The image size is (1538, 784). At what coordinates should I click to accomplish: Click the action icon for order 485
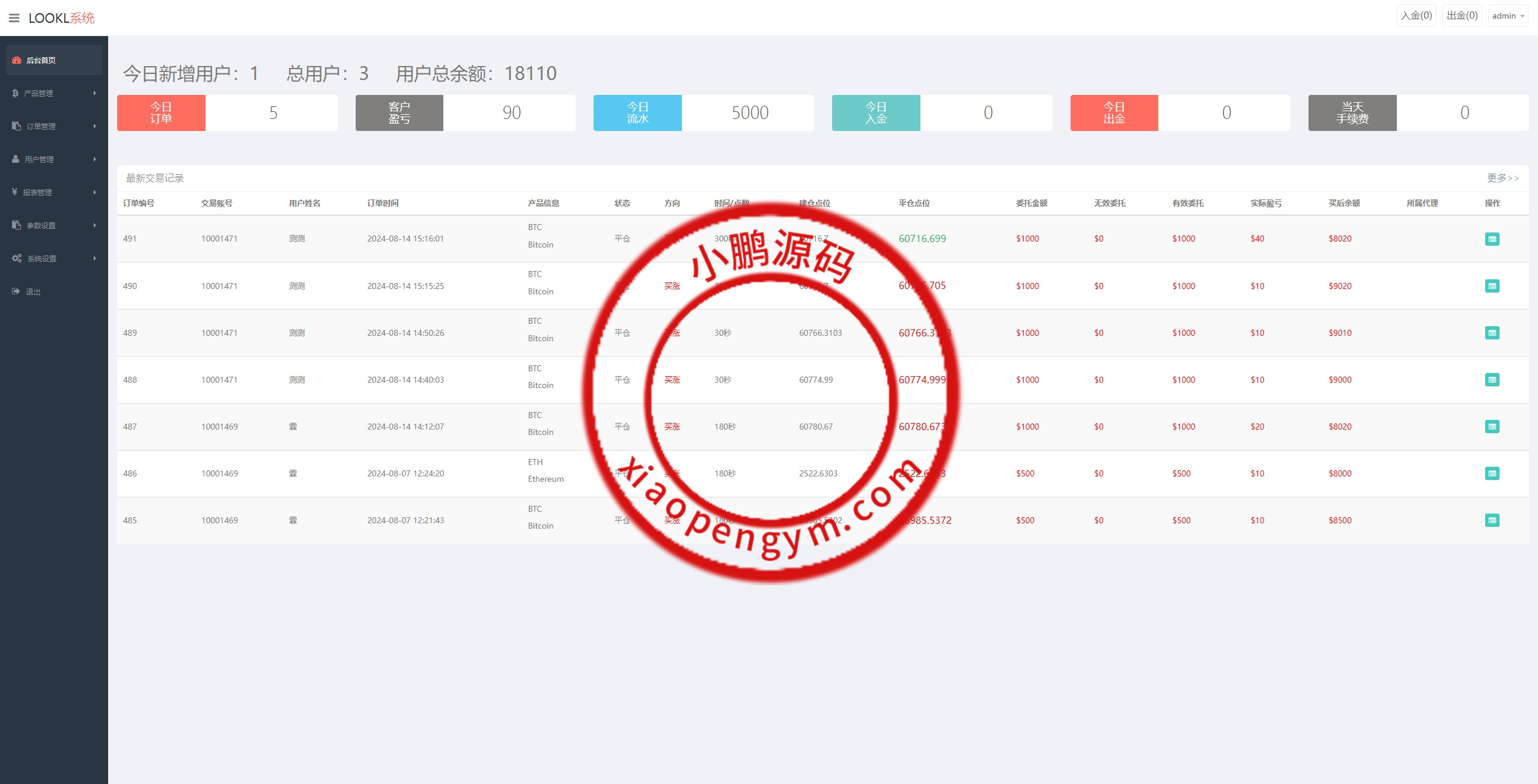(x=1492, y=520)
